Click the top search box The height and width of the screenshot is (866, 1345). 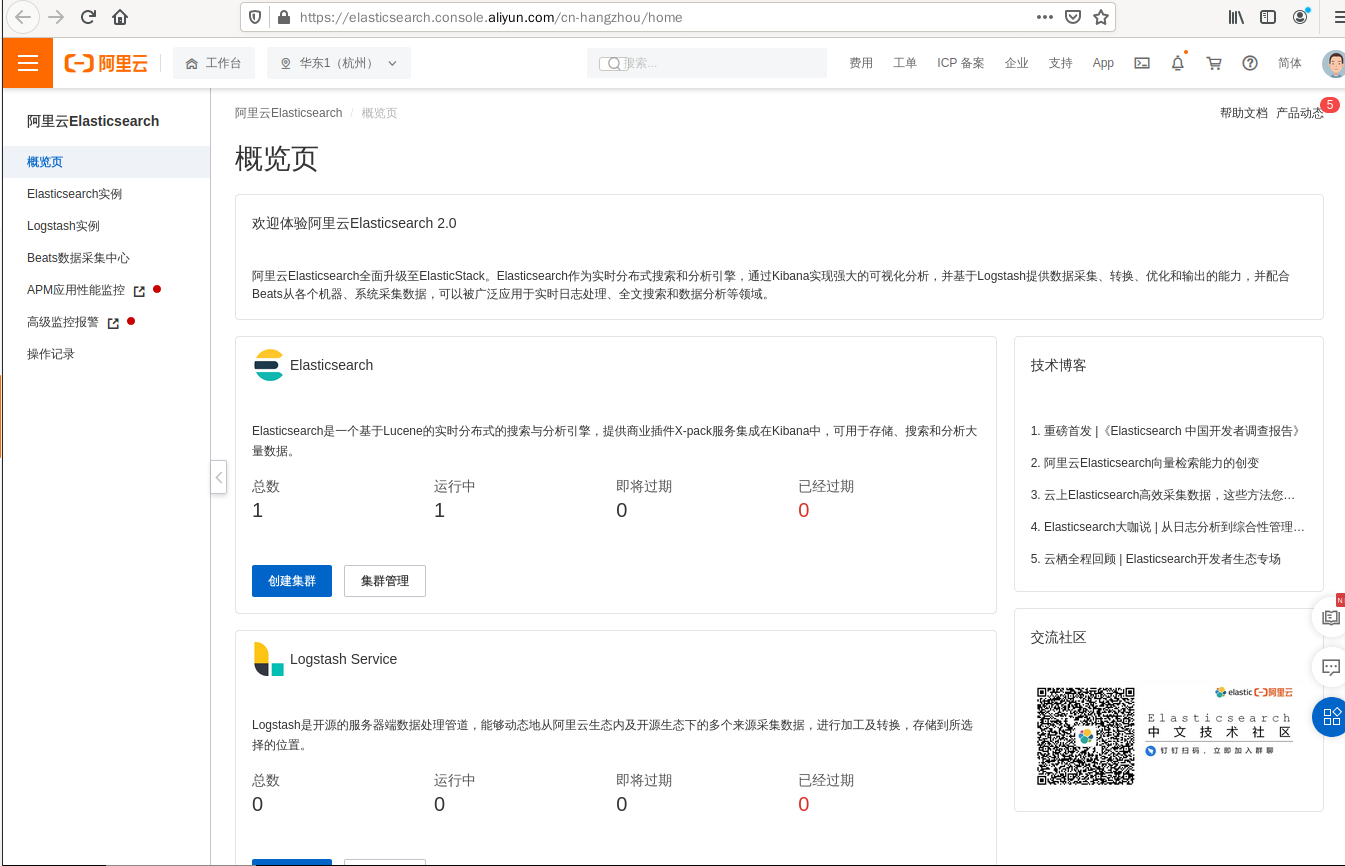click(x=707, y=63)
